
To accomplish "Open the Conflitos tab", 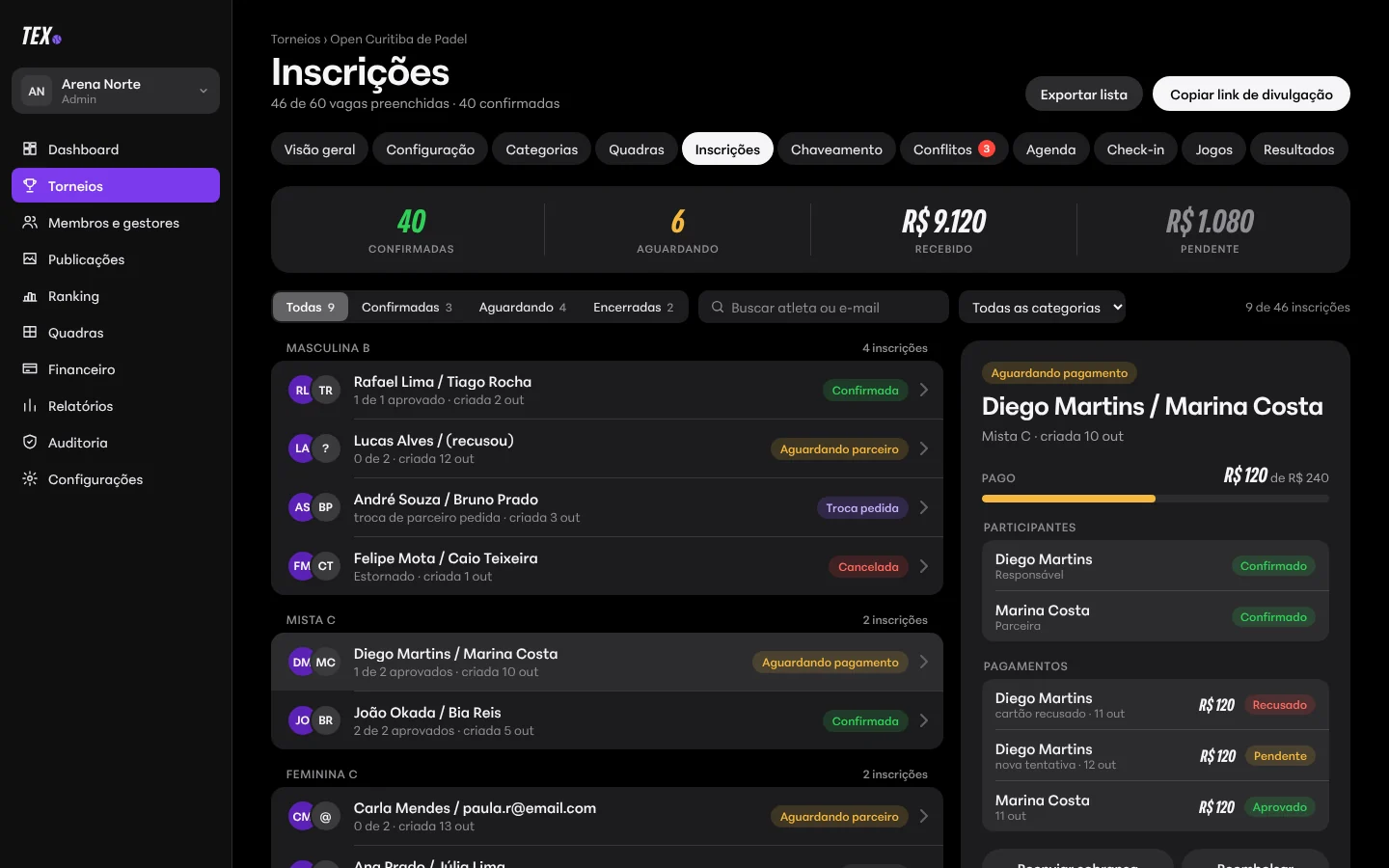I will click(x=954, y=149).
